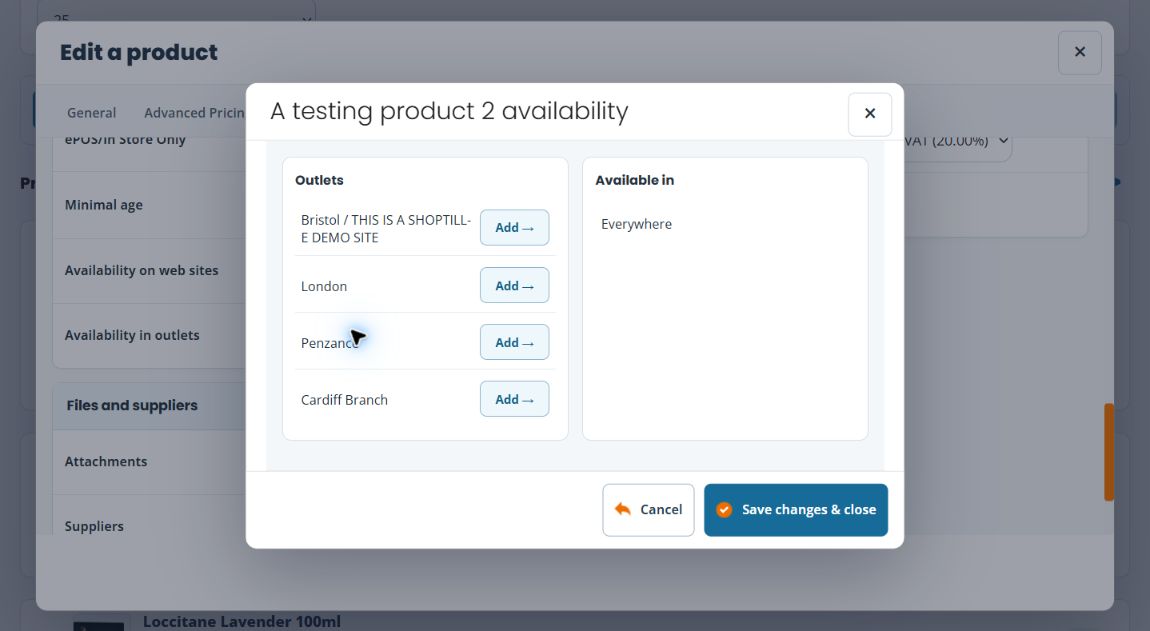
Task: Select the Minimal age row
Action: point(150,205)
